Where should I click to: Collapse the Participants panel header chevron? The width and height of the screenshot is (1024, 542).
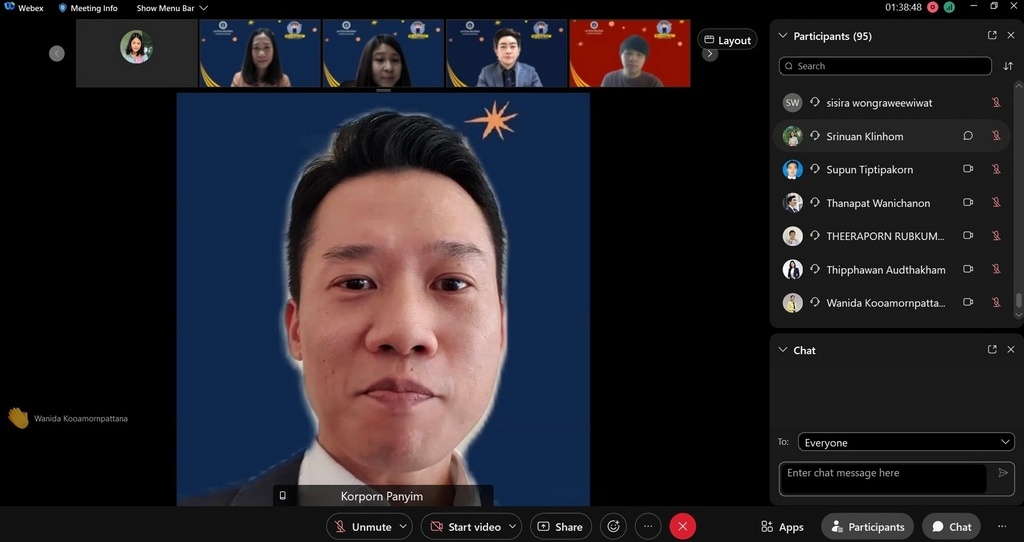783,36
